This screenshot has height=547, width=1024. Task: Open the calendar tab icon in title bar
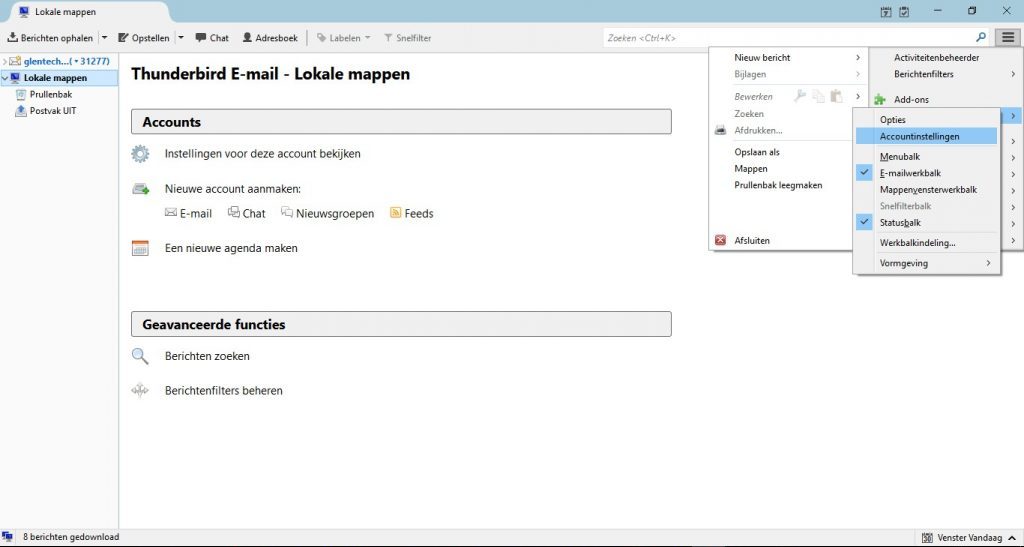coord(886,11)
